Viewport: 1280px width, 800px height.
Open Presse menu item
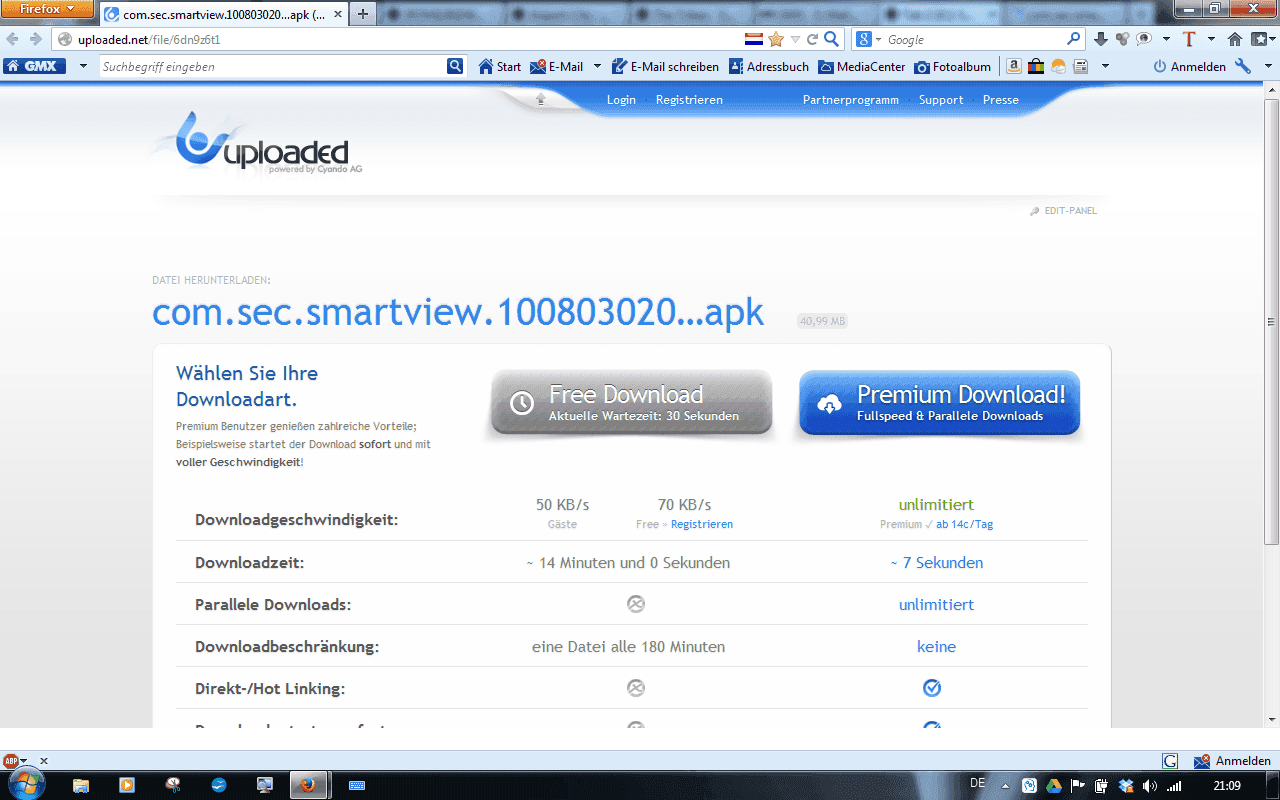[x=1000, y=100]
